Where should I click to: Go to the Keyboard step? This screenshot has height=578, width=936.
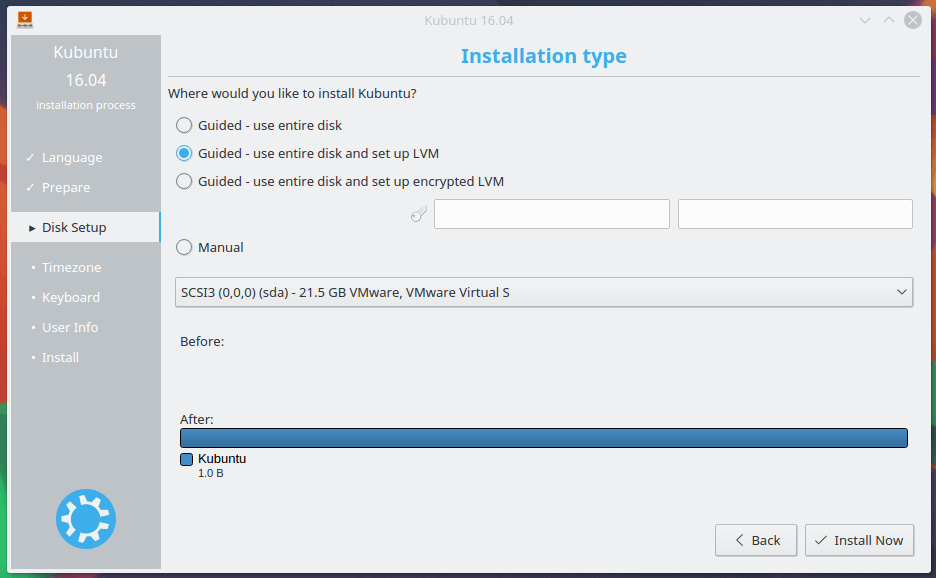coord(71,297)
